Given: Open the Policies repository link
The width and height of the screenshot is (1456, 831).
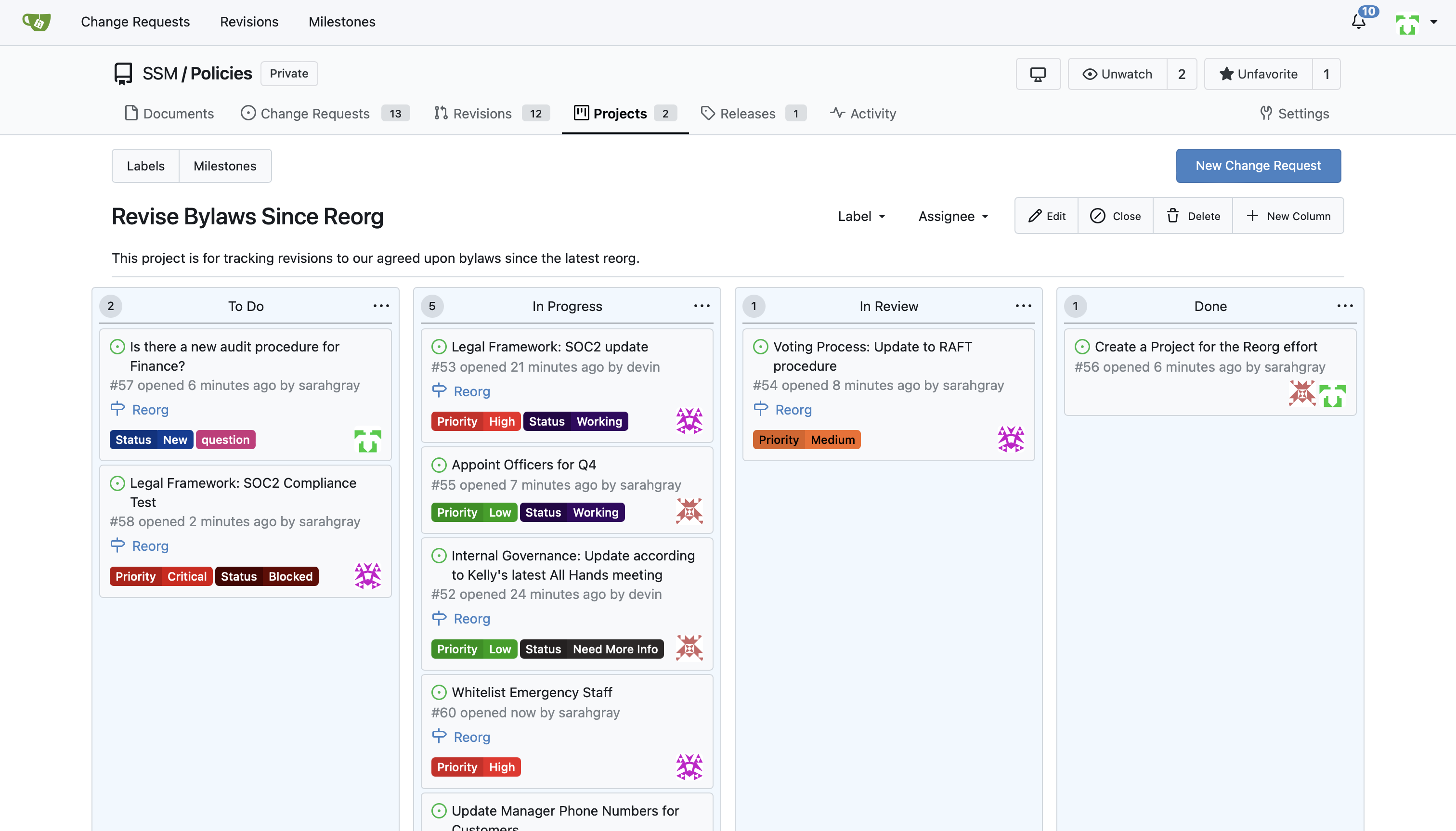Looking at the screenshot, I should click(221, 74).
